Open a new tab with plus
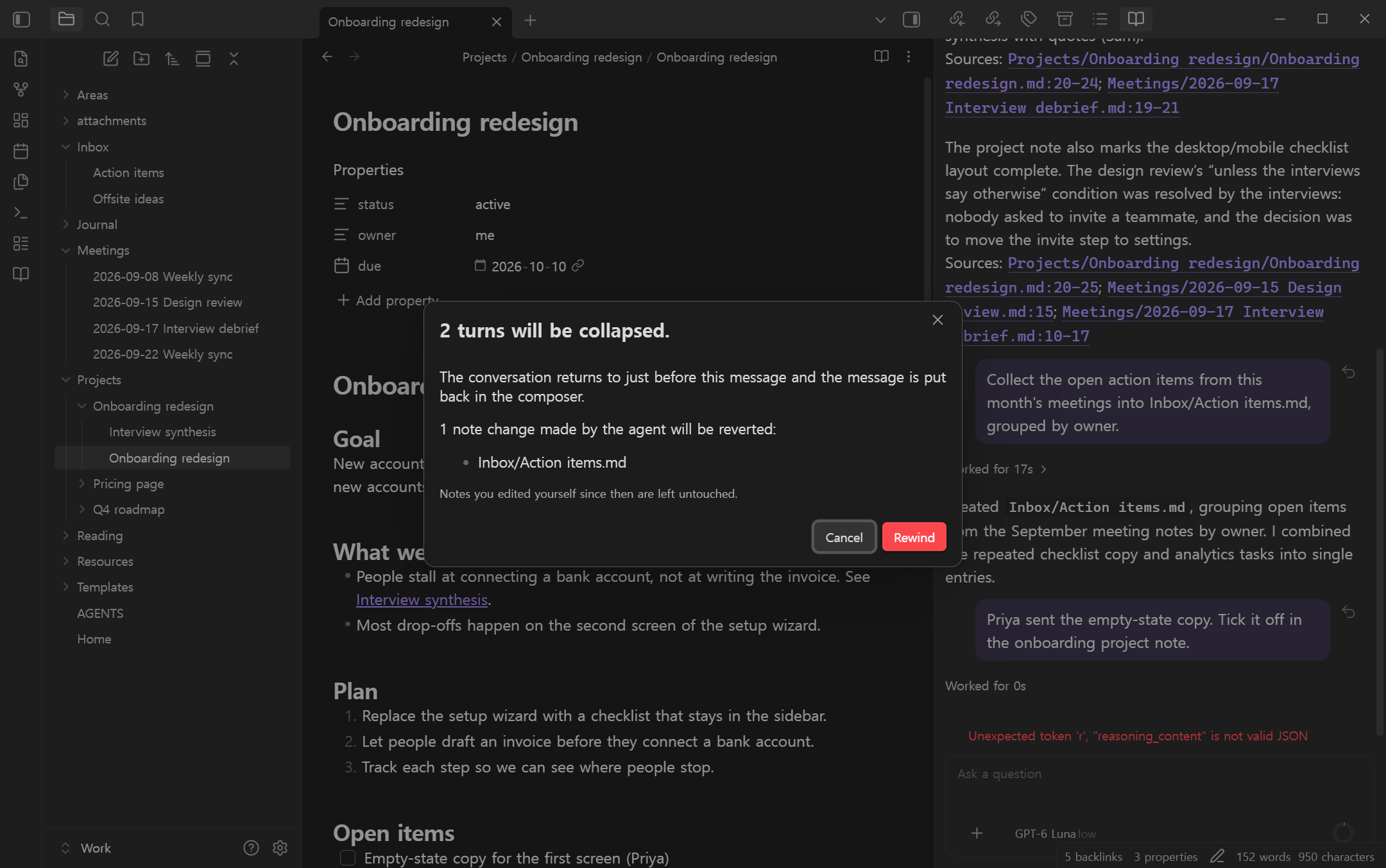This screenshot has height=868, width=1386. coord(530,21)
